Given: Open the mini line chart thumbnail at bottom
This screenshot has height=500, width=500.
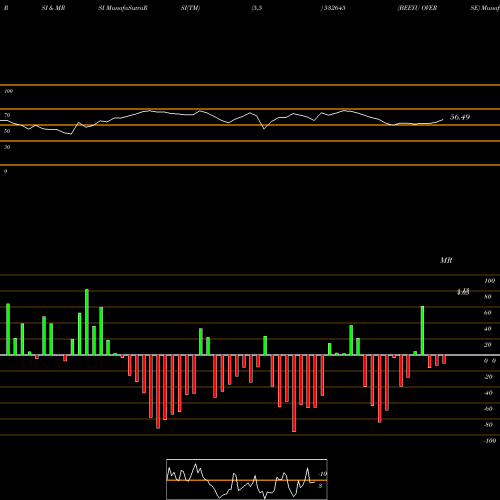Looking at the screenshot, I should click(x=247, y=479).
